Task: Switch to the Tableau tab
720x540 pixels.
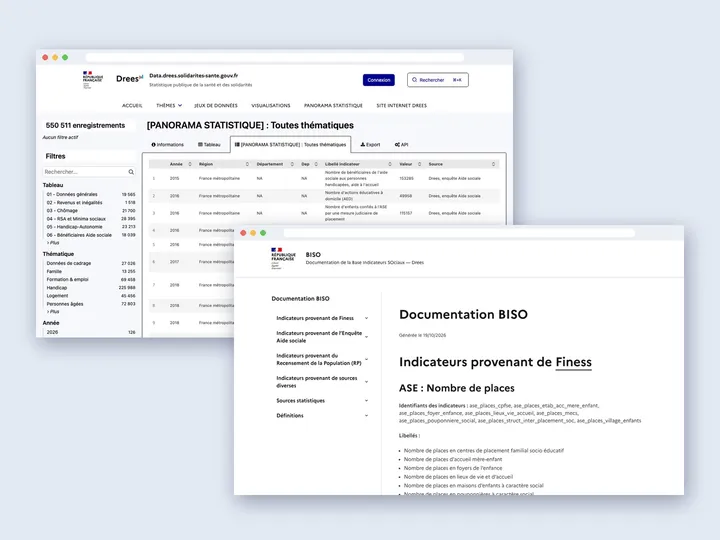Action: tap(209, 145)
